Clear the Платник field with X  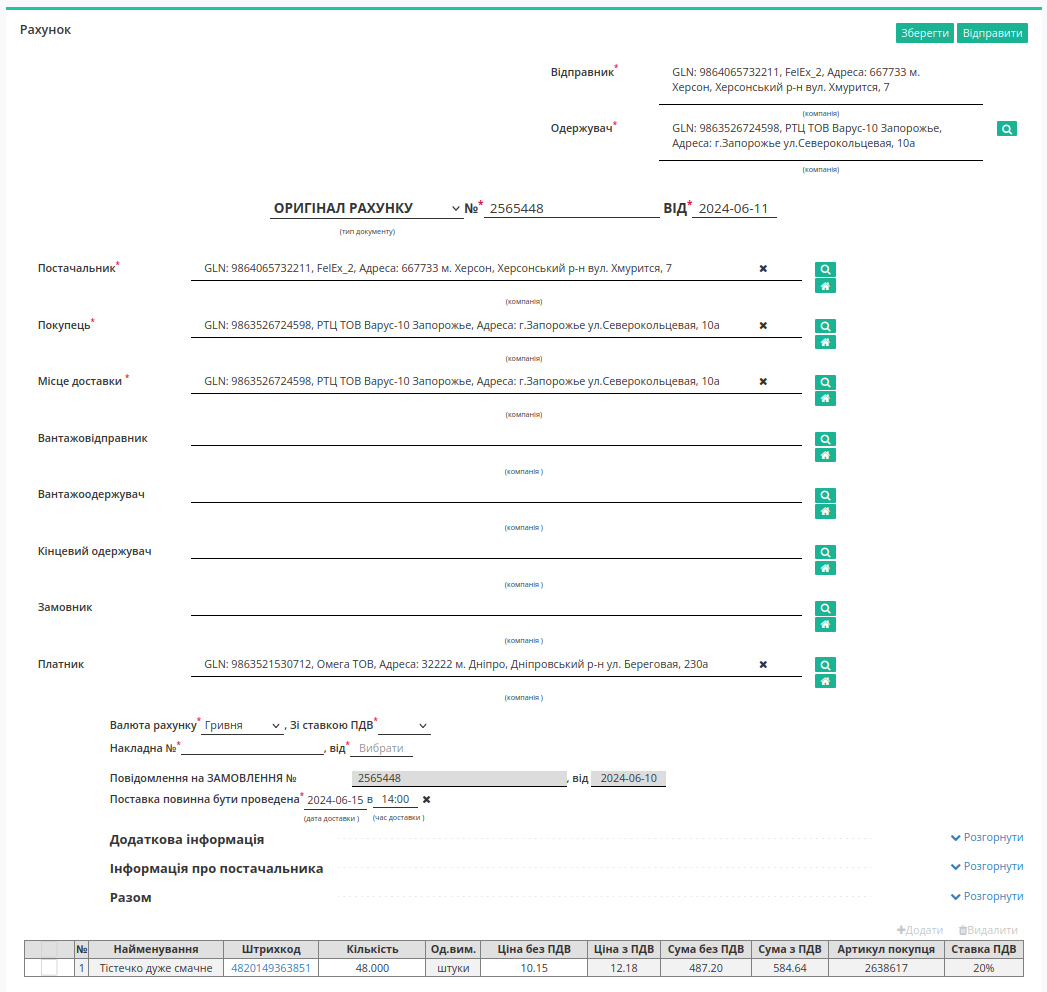763,664
